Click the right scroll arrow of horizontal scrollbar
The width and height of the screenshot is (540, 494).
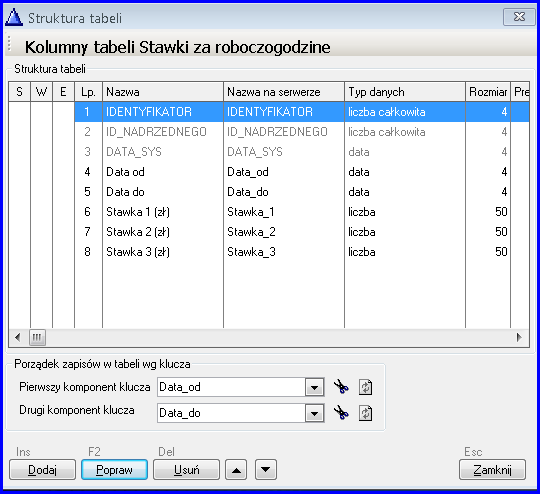(519, 337)
